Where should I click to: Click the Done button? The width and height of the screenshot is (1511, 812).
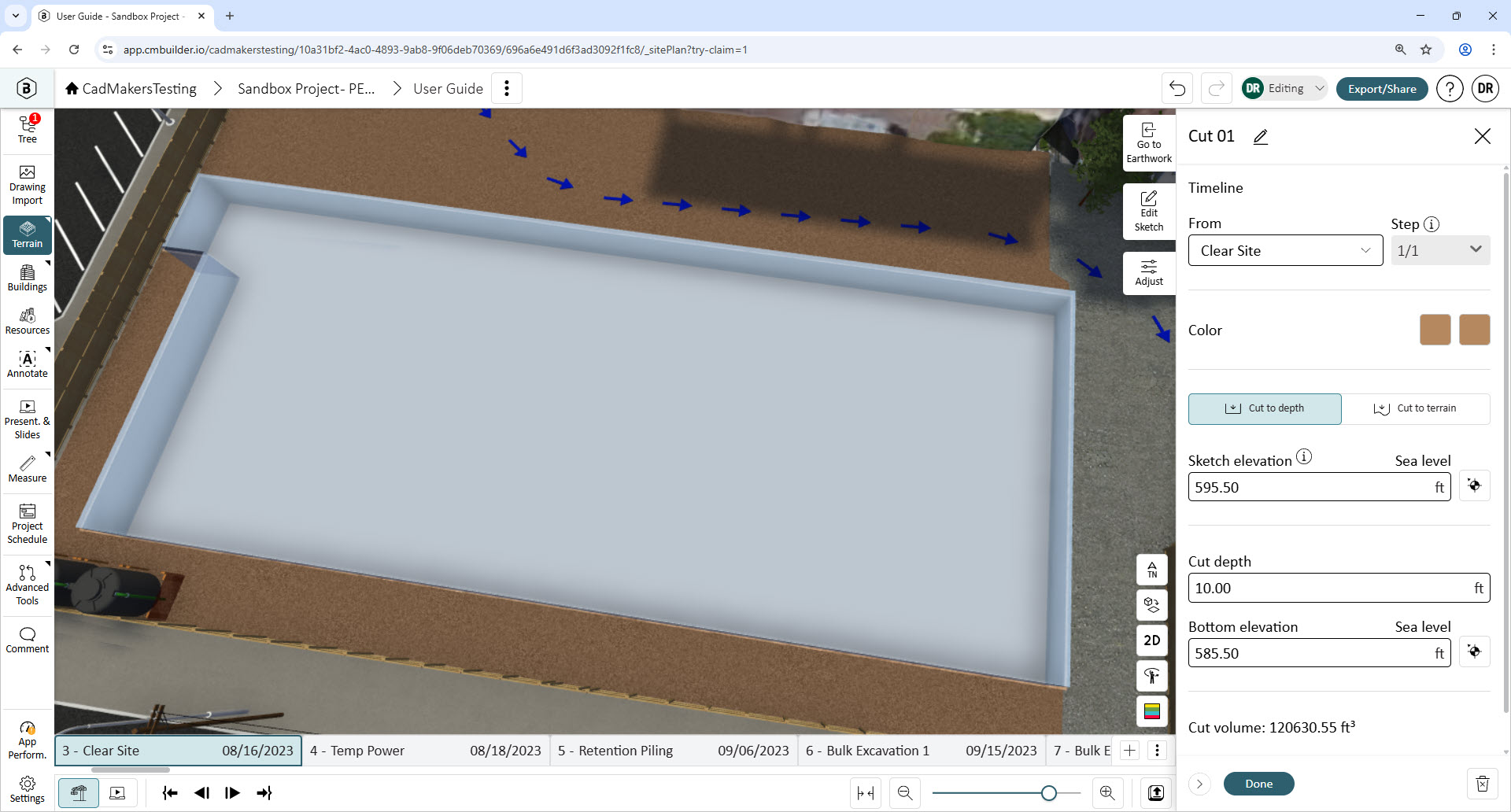coord(1258,784)
